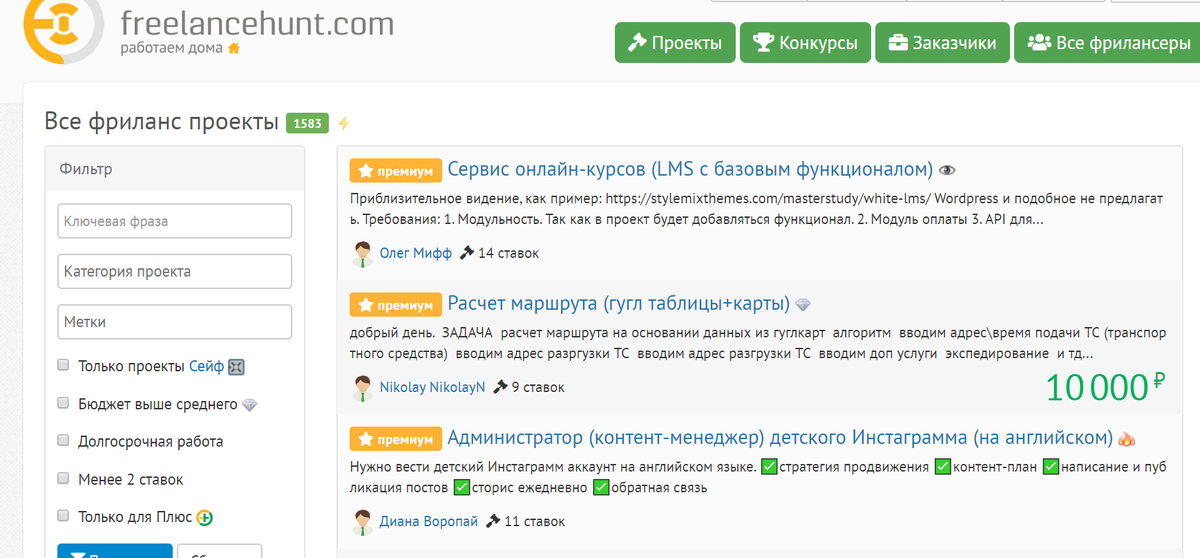This screenshot has height=558, width=1200.
Task: Click the premium badge on LMS project
Action: [x=394, y=171]
